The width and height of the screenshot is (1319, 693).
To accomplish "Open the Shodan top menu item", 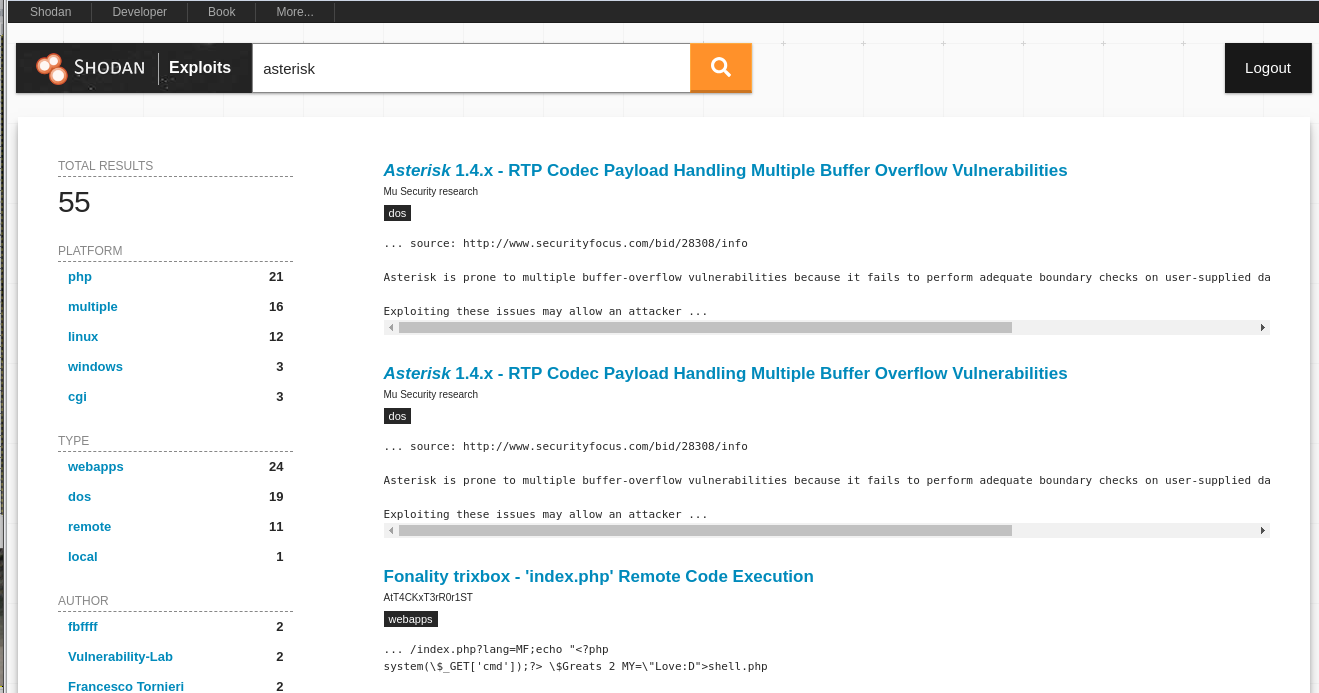I will (x=50, y=12).
